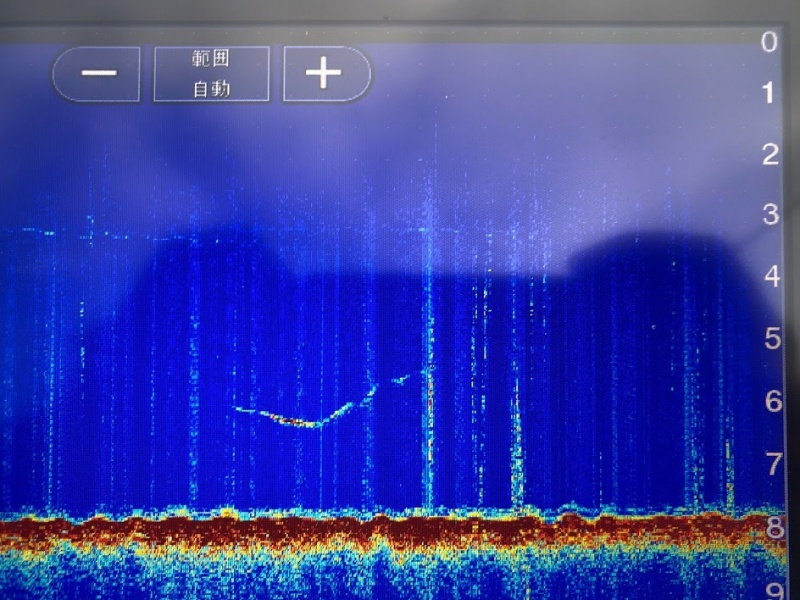Tap the red center of the arch-shaped echo
Viewport: 800px width, 600px height.
pos(295,421)
